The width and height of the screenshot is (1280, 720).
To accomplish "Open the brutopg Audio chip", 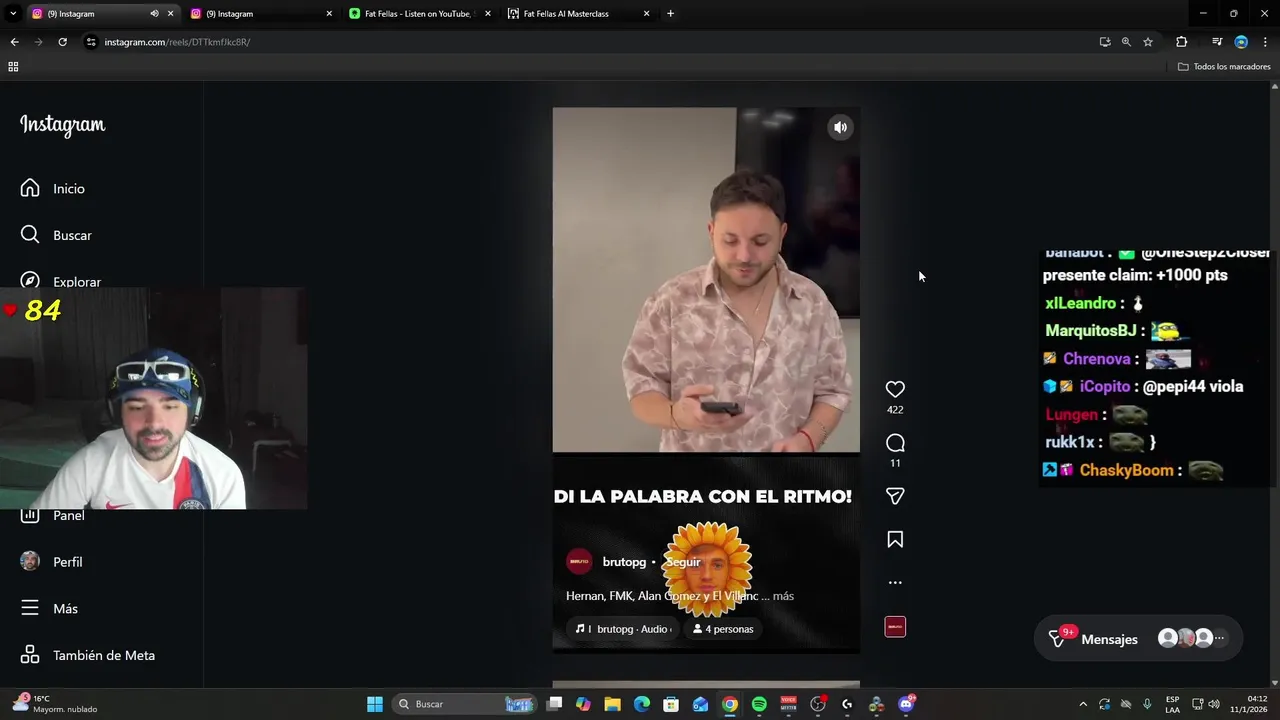I will [x=624, y=629].
